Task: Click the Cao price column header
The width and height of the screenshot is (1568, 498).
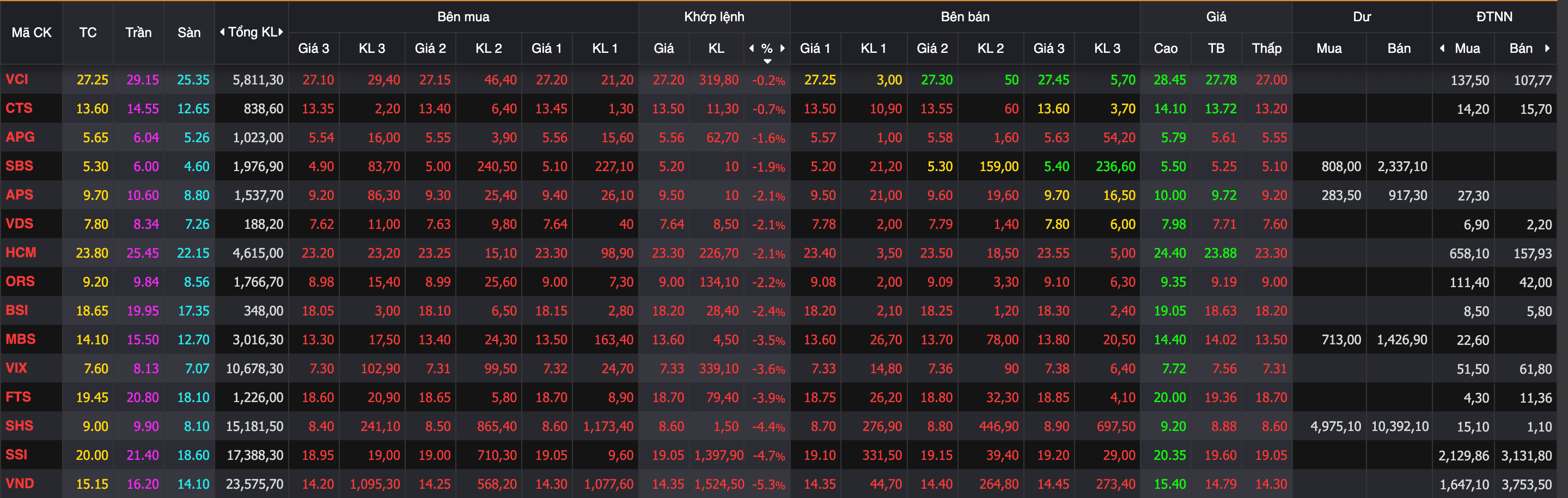Action: [x=1166, y=48]
